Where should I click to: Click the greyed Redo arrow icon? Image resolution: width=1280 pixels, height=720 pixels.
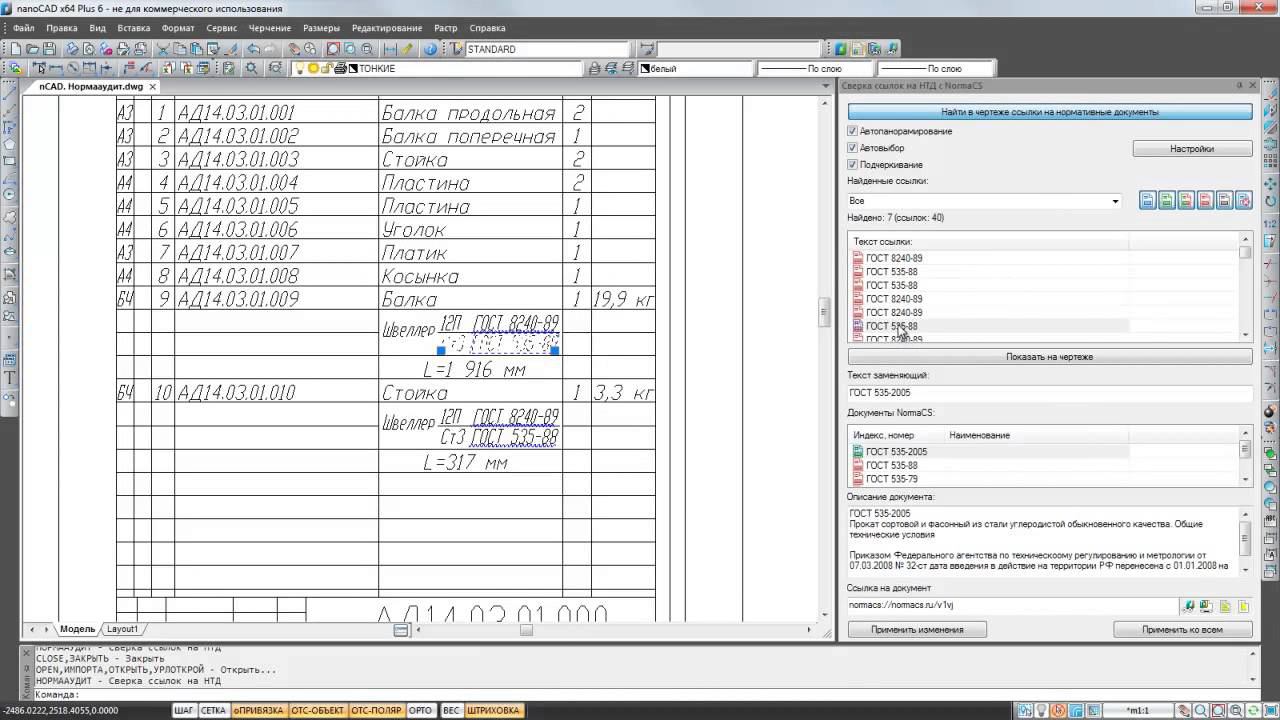[x=270, y=49]
